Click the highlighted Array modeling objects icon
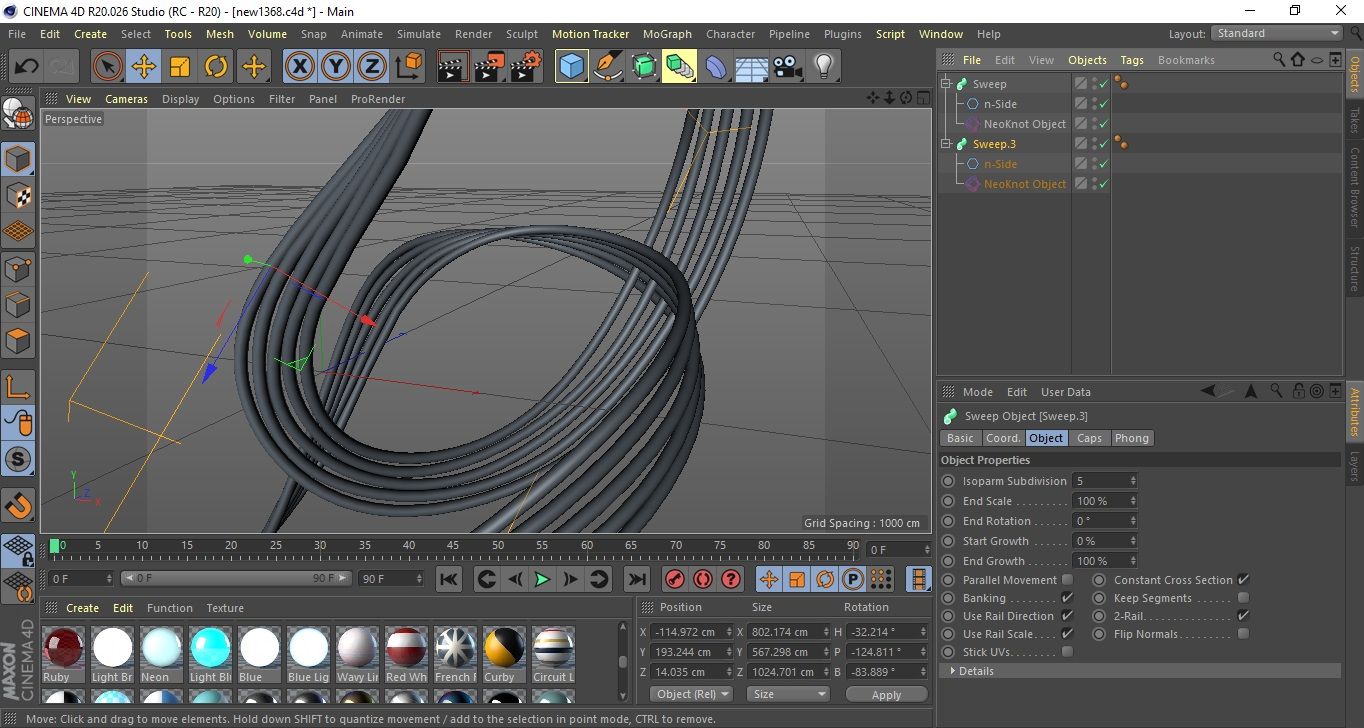Viewport: 1364px width, 728px height. pyautogui.click(x=679, y=67)
